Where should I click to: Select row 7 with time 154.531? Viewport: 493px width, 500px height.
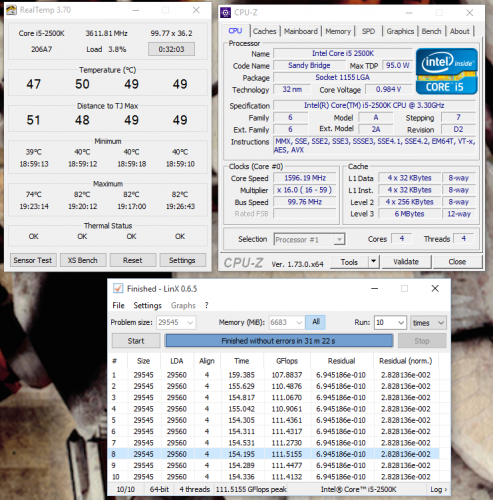tap(275, 443)
